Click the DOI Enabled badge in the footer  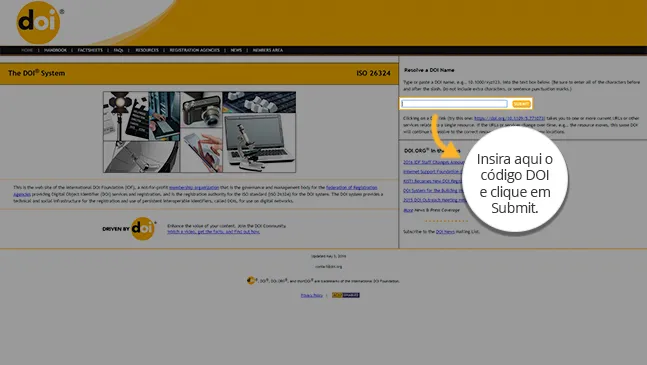tap(346, 295)
